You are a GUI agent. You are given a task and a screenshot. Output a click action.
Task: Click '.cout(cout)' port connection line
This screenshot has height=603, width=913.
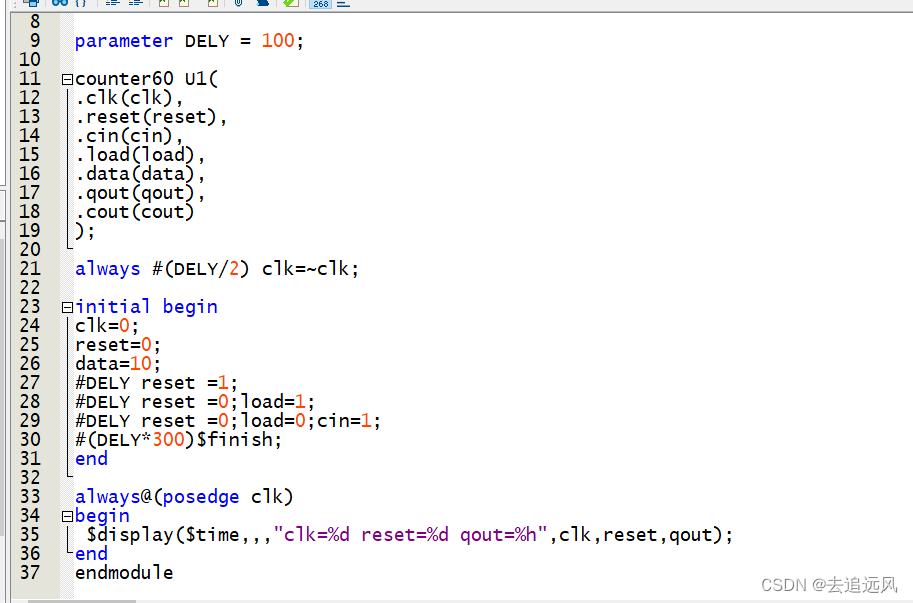click(x=135, y=212)
